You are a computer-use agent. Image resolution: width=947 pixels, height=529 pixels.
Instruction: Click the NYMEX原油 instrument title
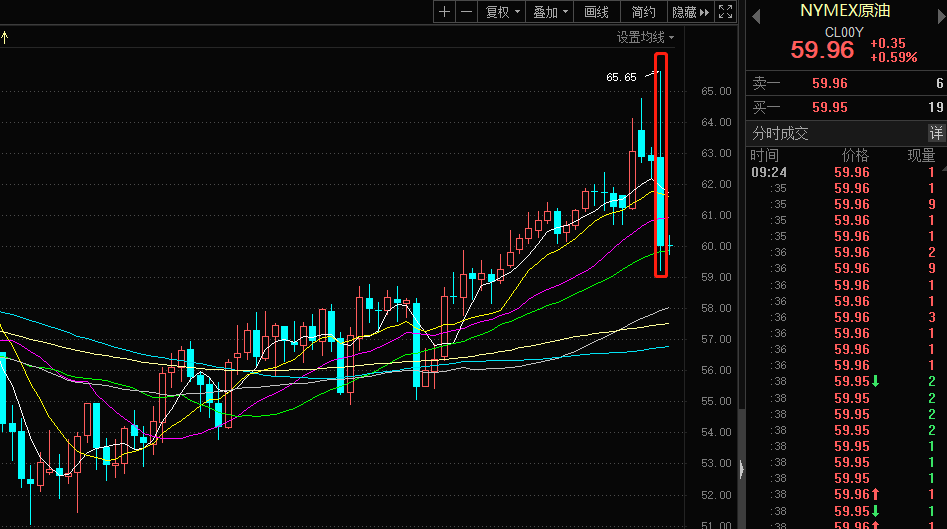[x=844, y=10]
